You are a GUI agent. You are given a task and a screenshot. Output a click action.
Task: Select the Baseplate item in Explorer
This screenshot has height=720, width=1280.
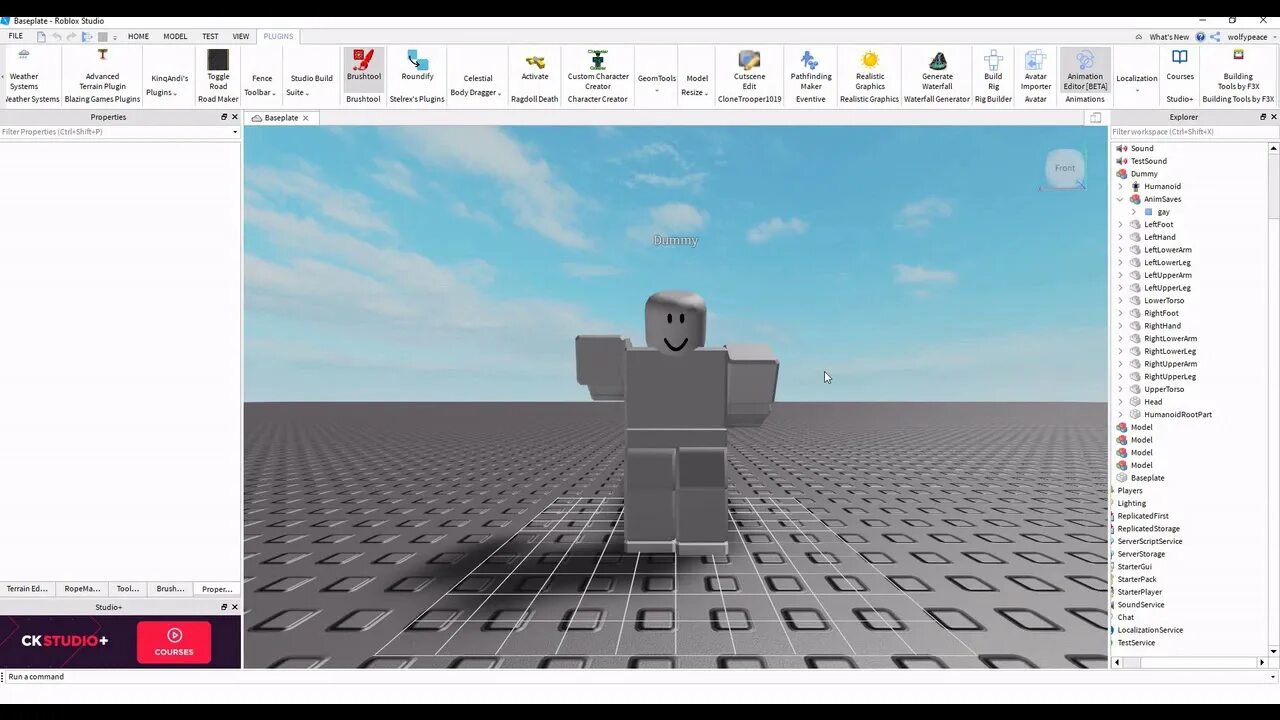coord(1147,478)
